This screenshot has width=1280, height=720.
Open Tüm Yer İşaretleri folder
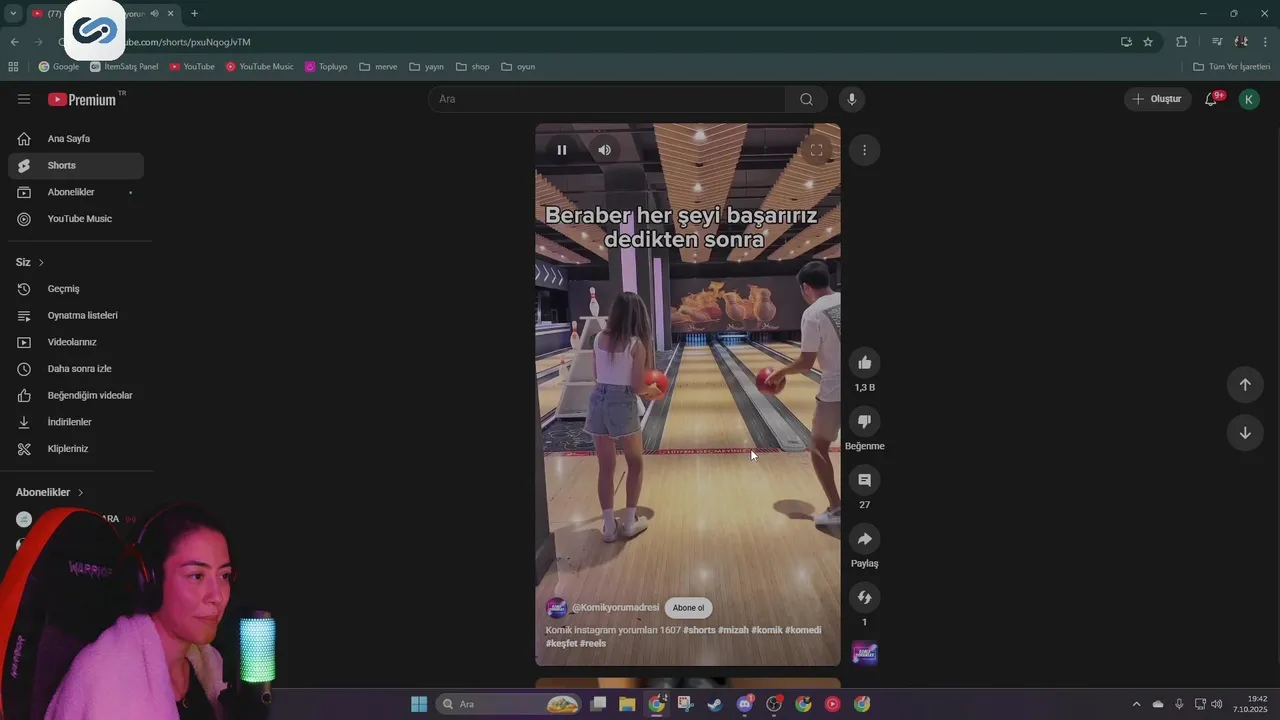(1232, 67)
